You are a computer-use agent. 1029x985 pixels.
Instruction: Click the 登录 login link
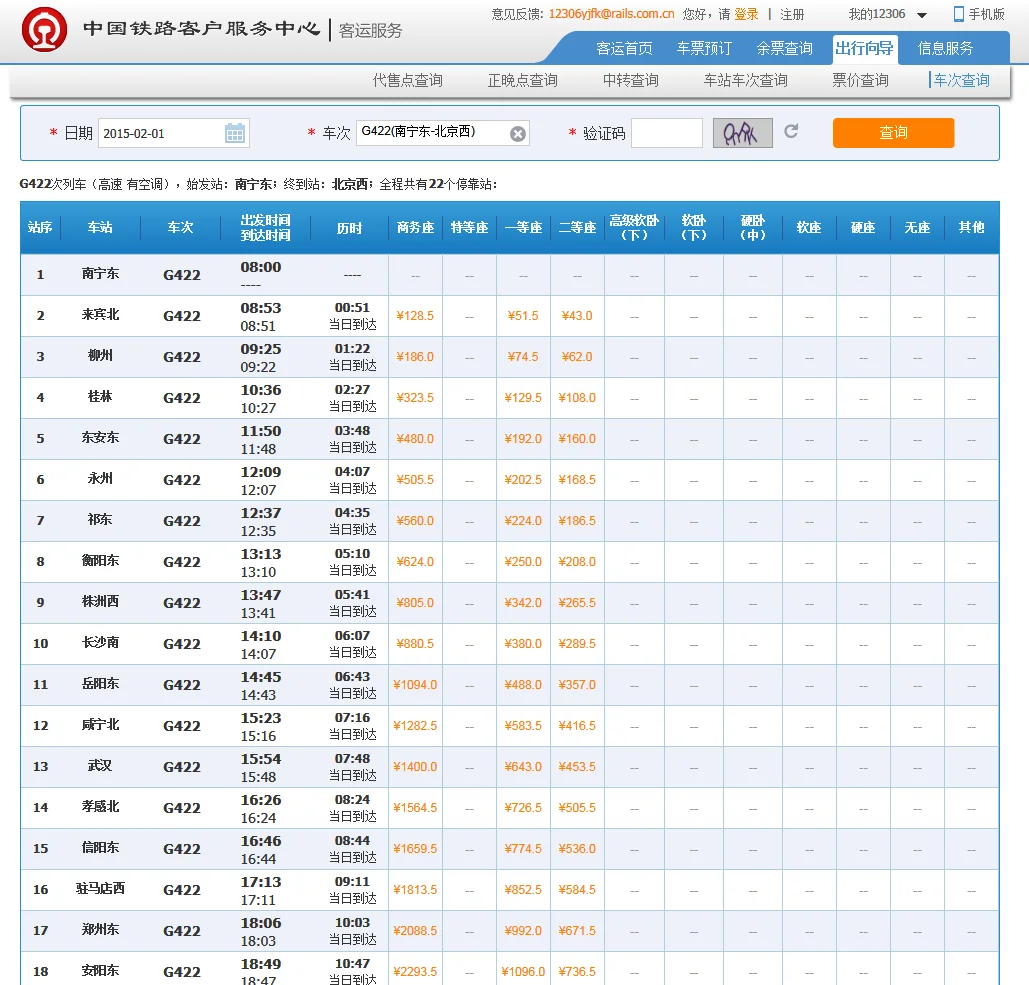pos(746,14)
